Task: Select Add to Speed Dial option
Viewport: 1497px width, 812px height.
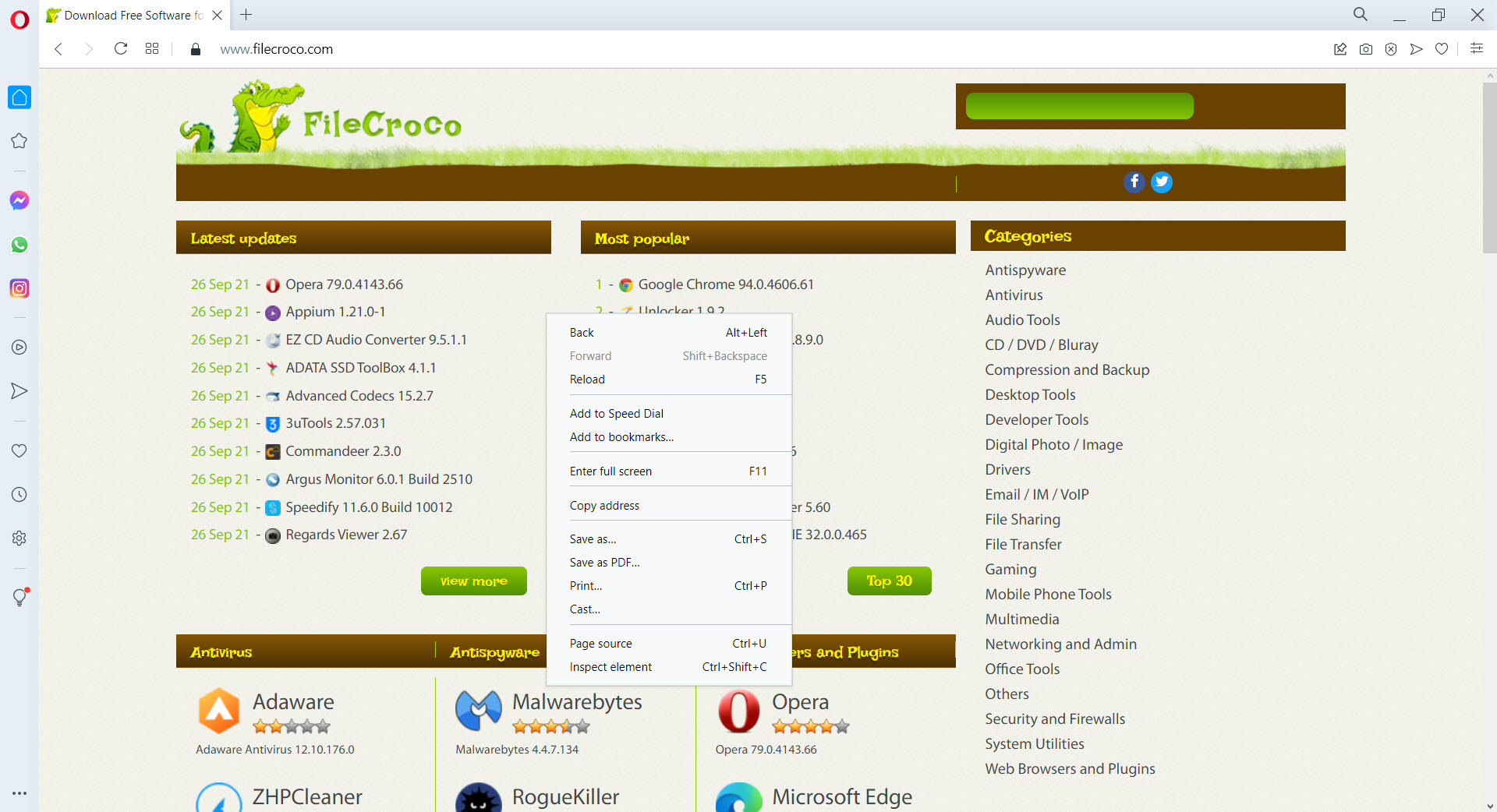Action: click(617, 414)
